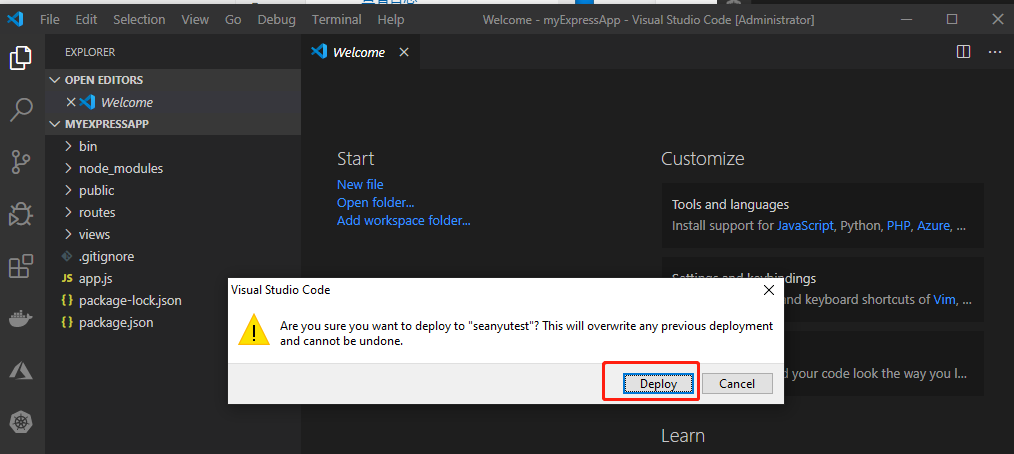
Task: Click the Start section heading
Action: [356, 158]
